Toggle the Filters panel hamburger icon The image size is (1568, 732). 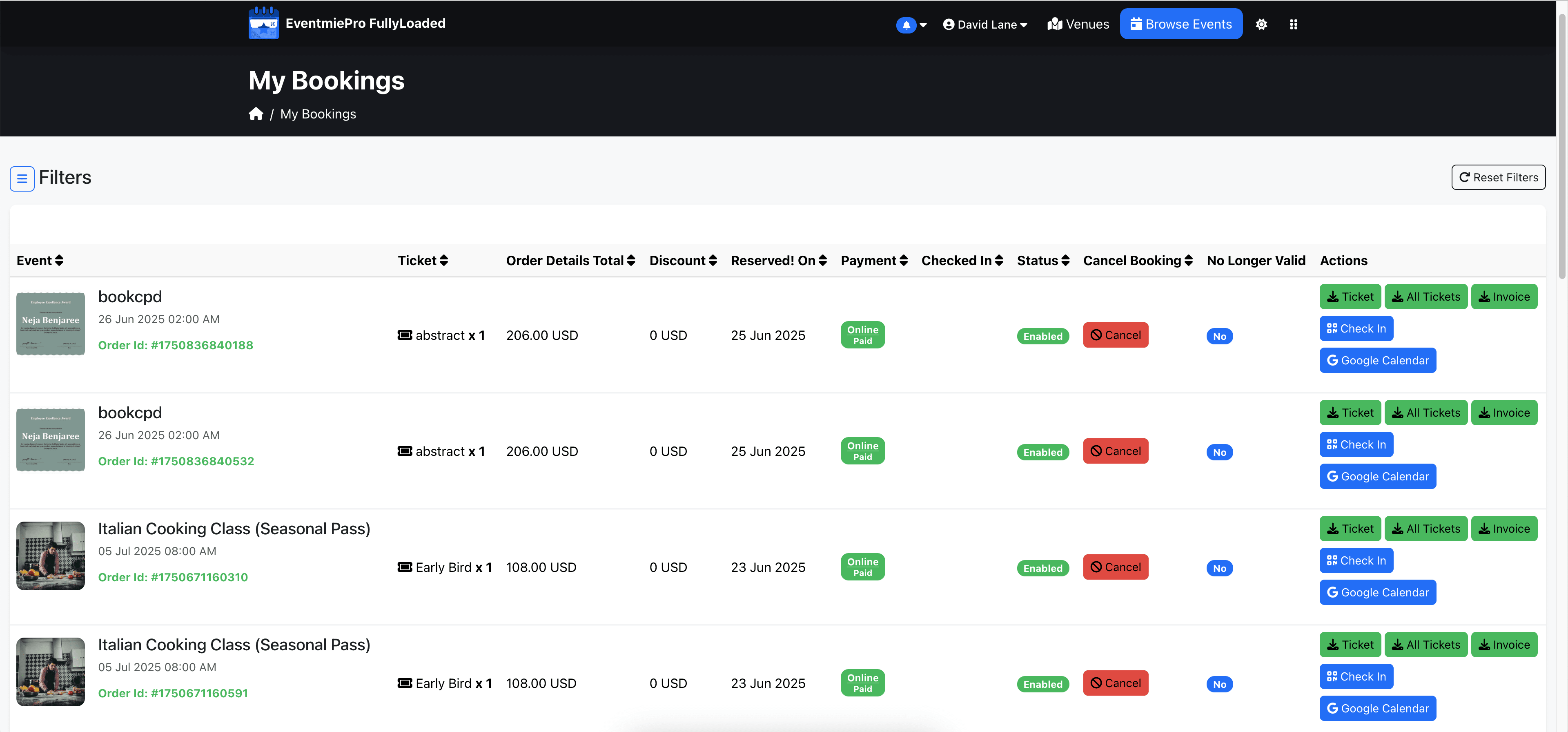[x=22, y=179]
